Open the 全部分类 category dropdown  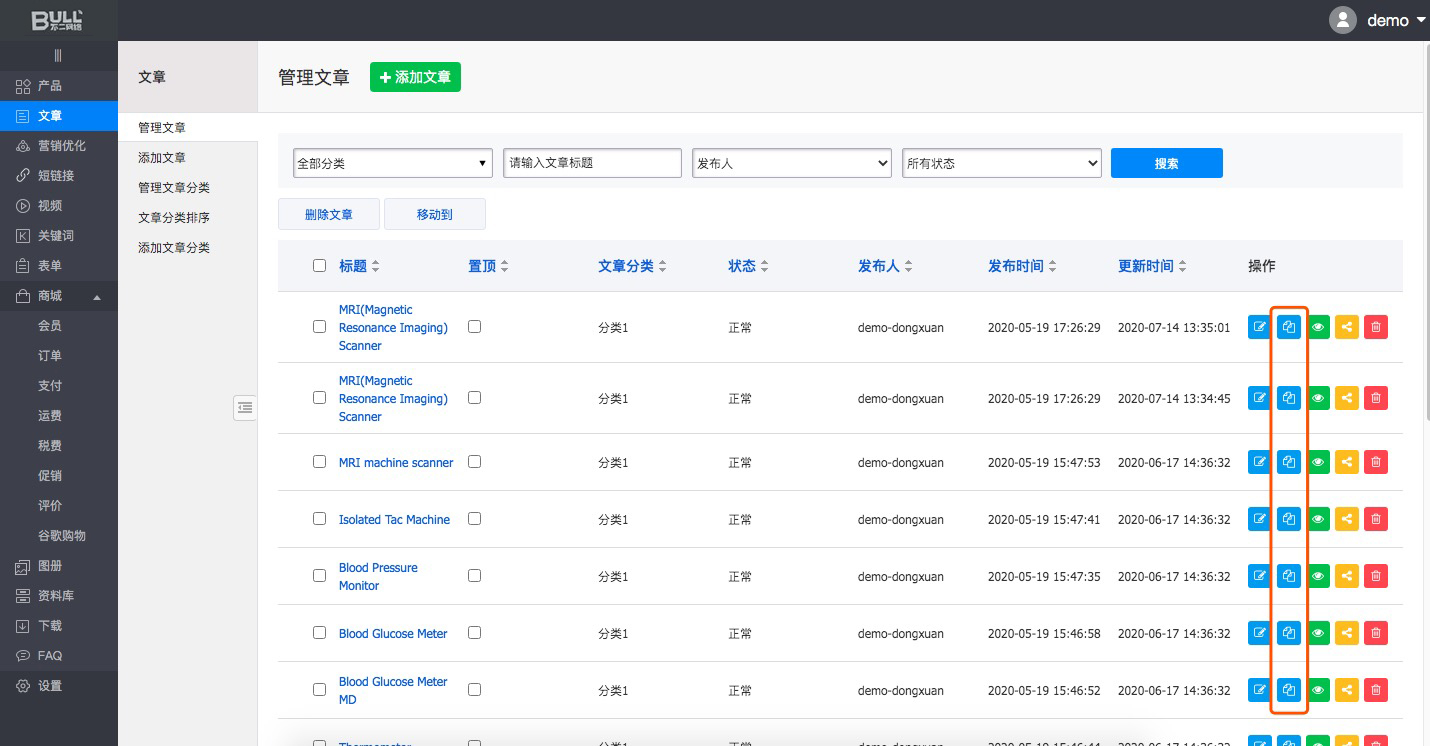[x=392, y=163]
